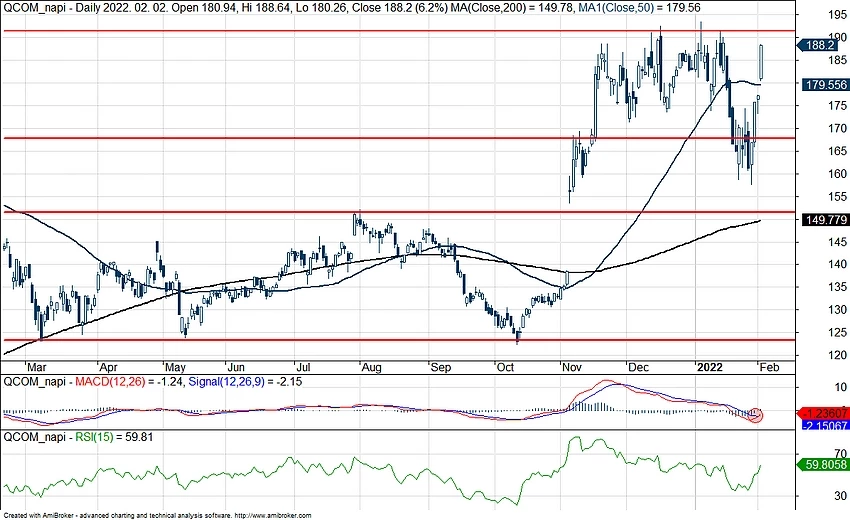Click the 170 price axis label
850x520 pixels.
(x=838, y=129)
